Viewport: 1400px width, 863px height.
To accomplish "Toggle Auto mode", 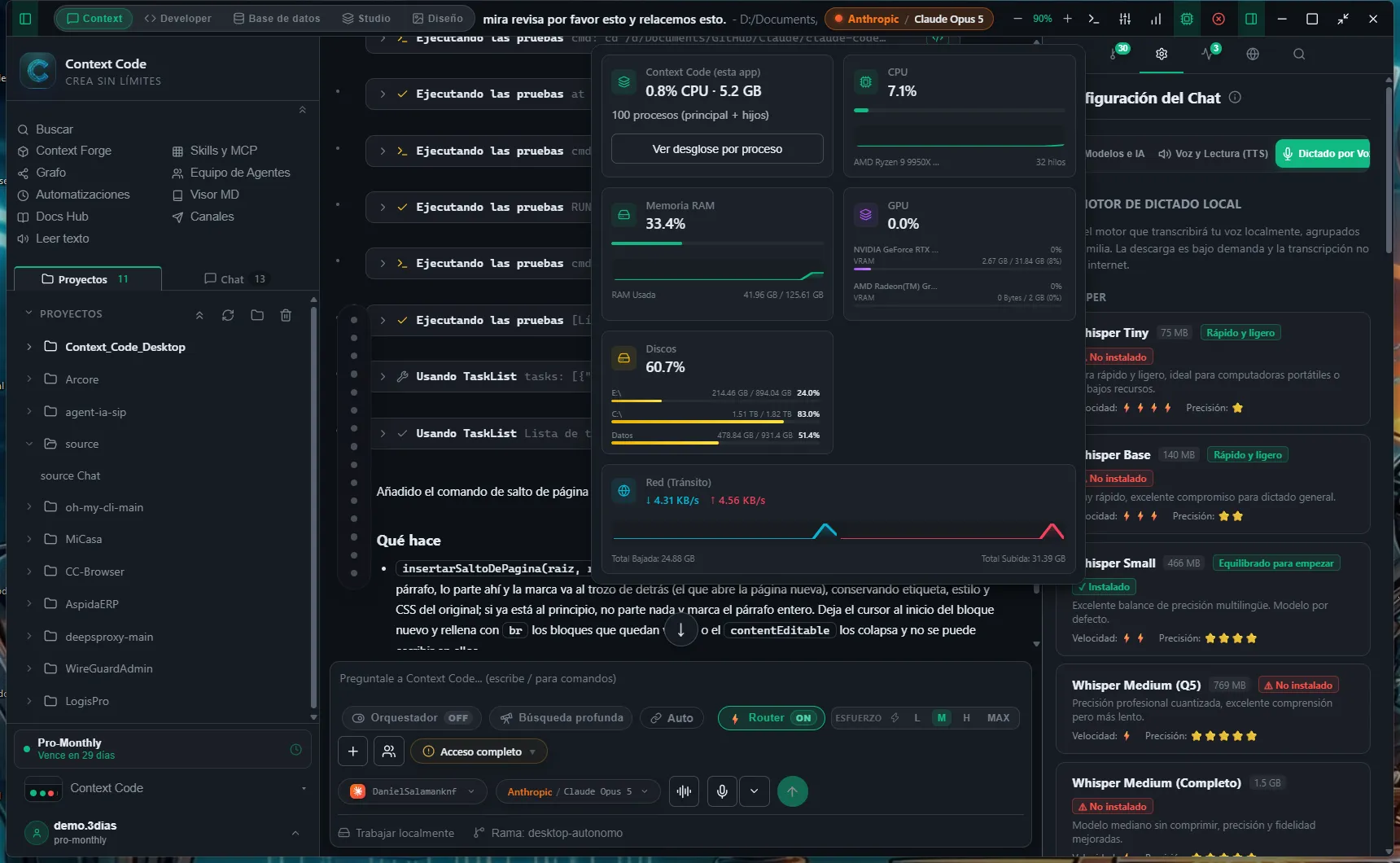I will 672,718.
